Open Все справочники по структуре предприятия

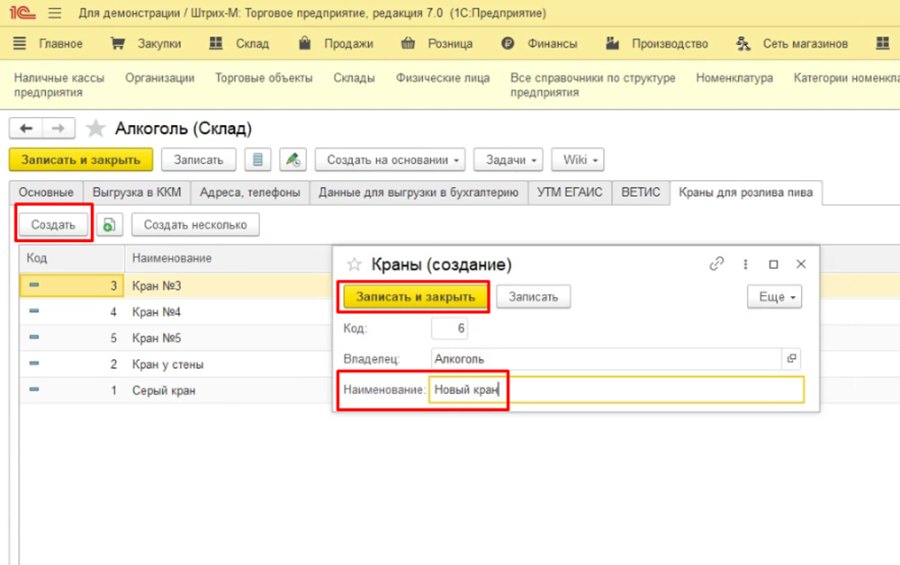(x=592, y=85)
